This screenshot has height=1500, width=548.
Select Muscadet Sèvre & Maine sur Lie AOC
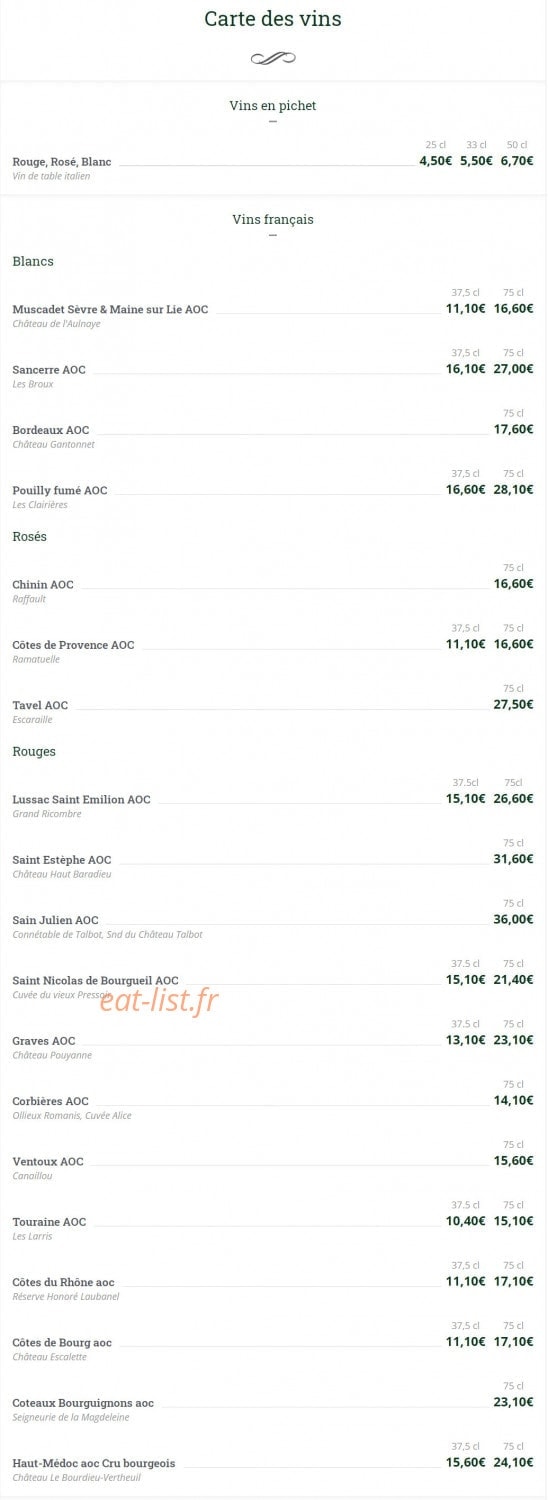(x=110, y=309)
